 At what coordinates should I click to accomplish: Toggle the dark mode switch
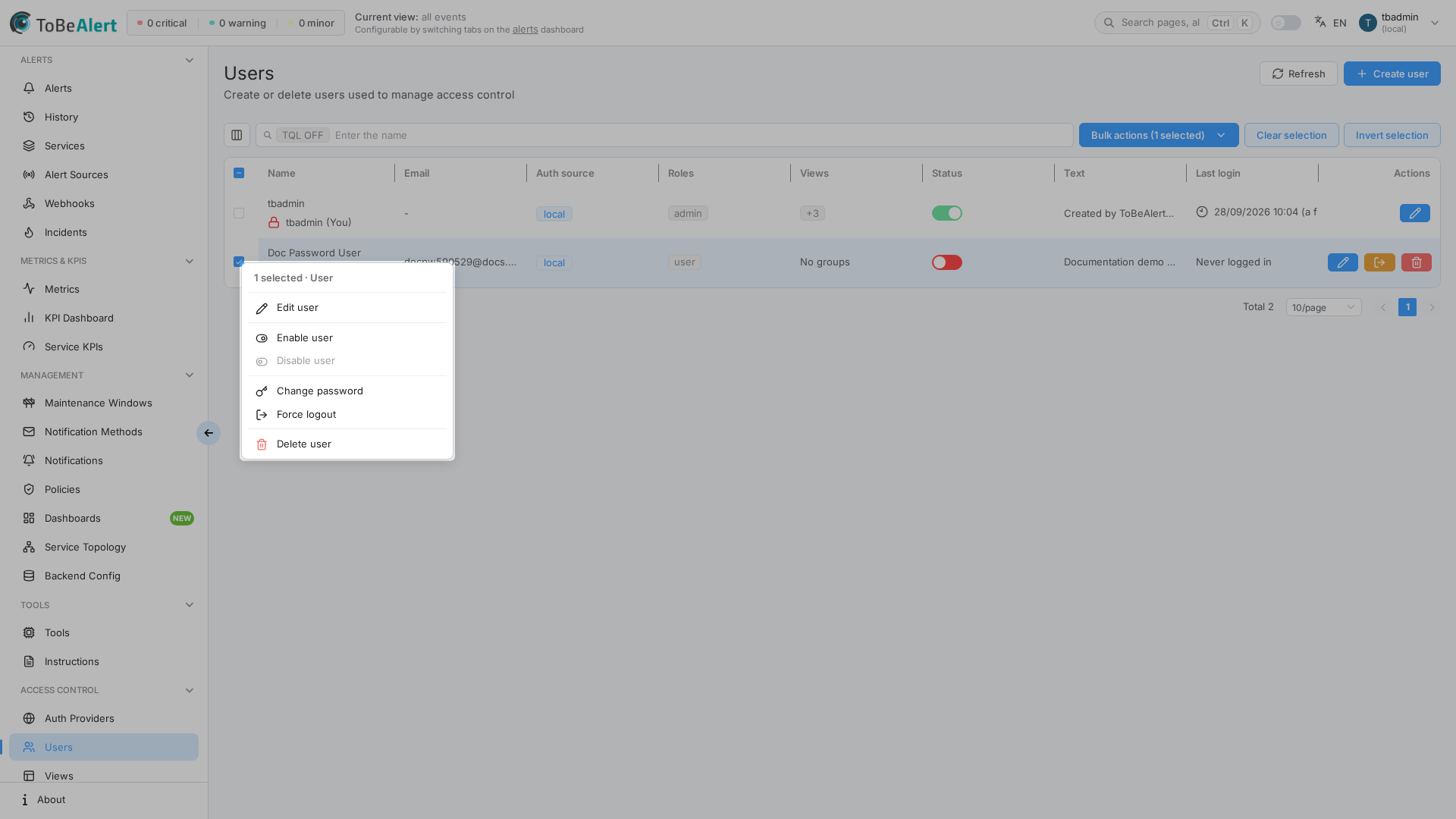click(x=1286, y=23)
